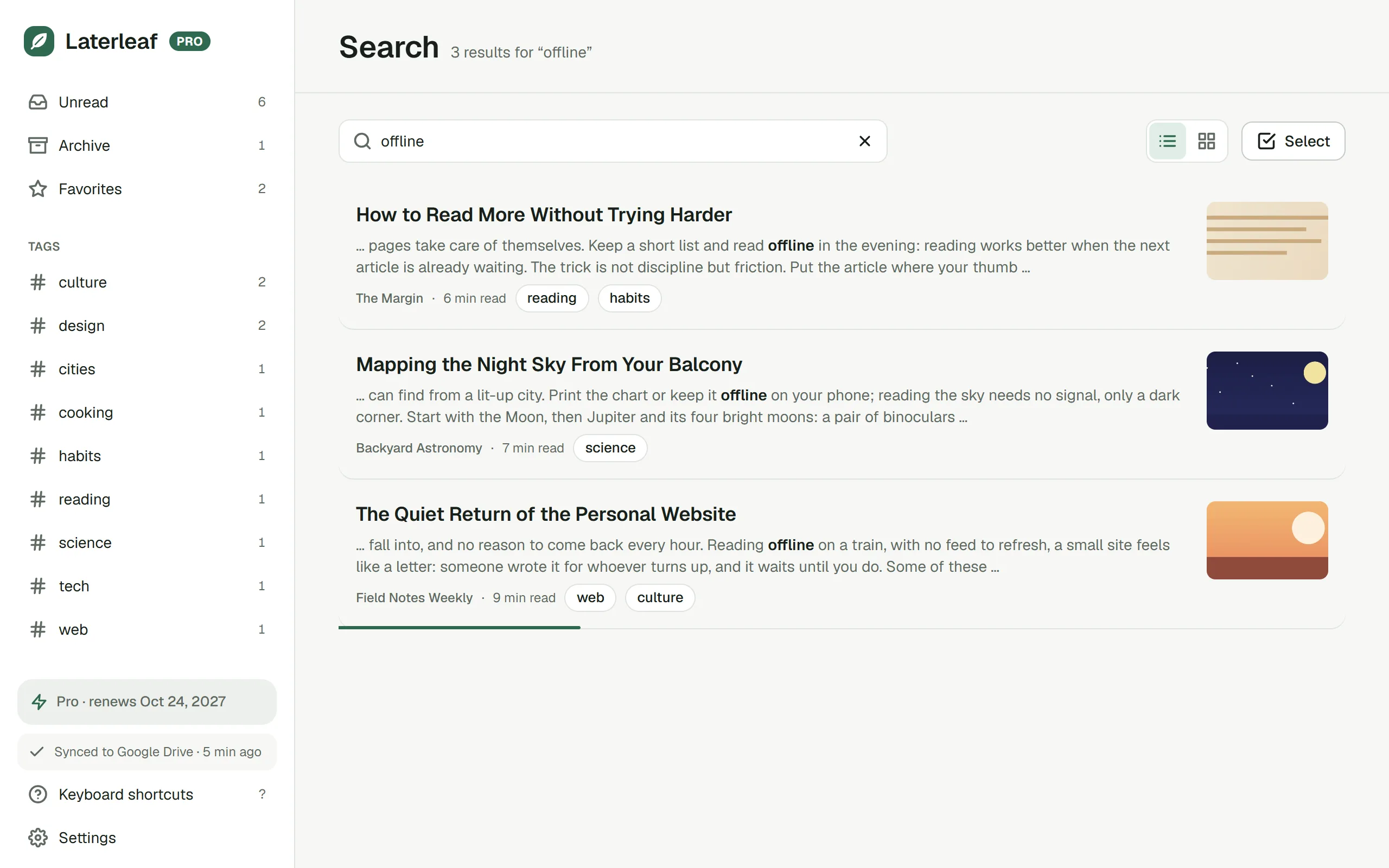Click the Select button
This screenshot has height=868, width=1389.
point(1293,141)
